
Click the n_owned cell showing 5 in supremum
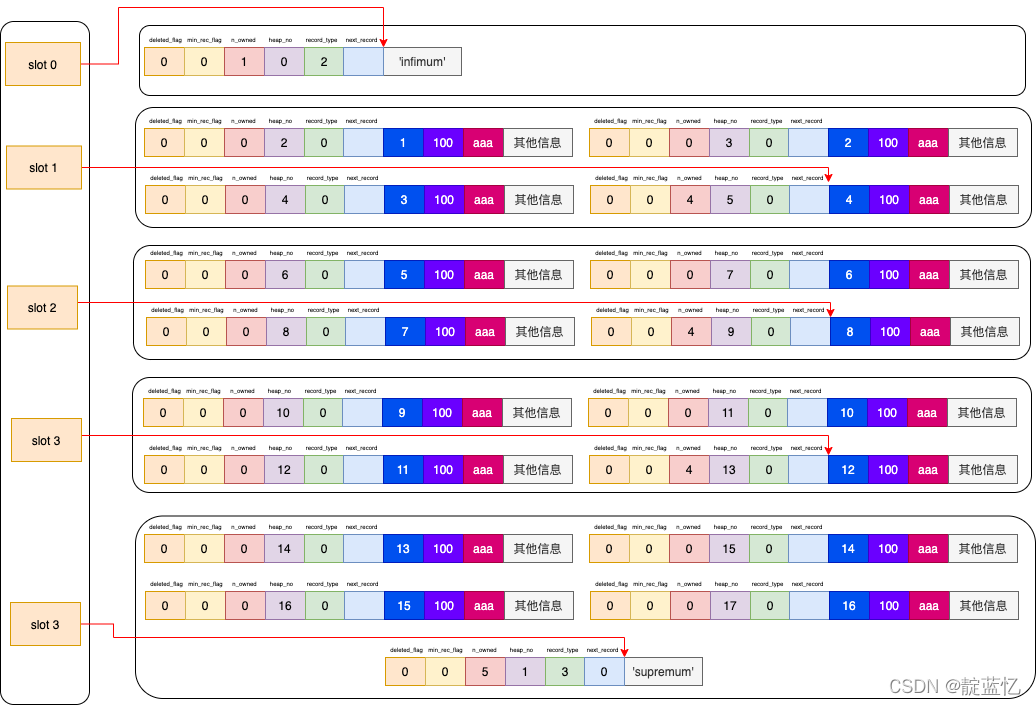(x=485, y=671)
